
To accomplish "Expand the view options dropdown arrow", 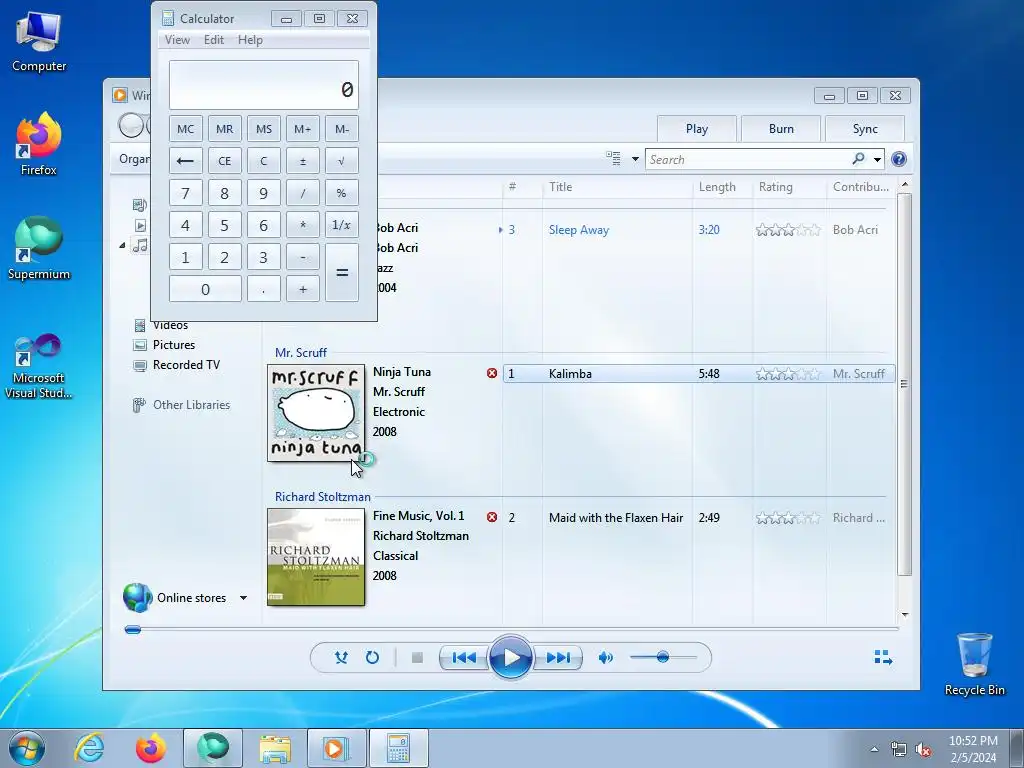I will point(635,159).
